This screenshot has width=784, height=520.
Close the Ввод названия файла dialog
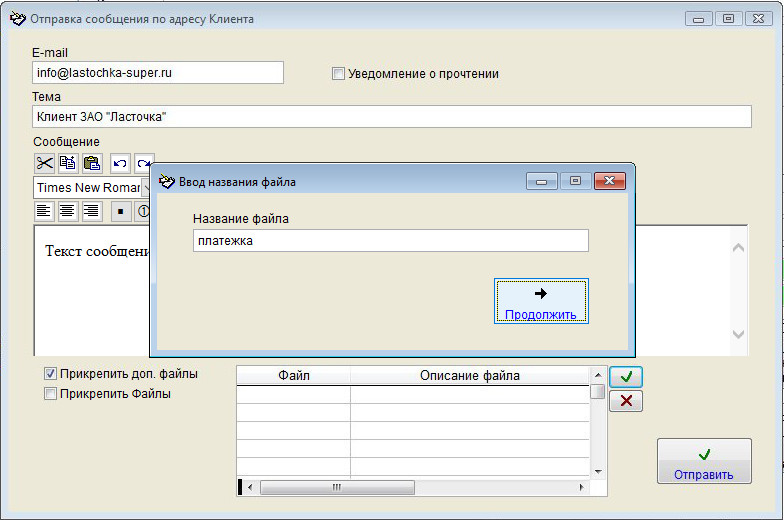pos(610,181)
